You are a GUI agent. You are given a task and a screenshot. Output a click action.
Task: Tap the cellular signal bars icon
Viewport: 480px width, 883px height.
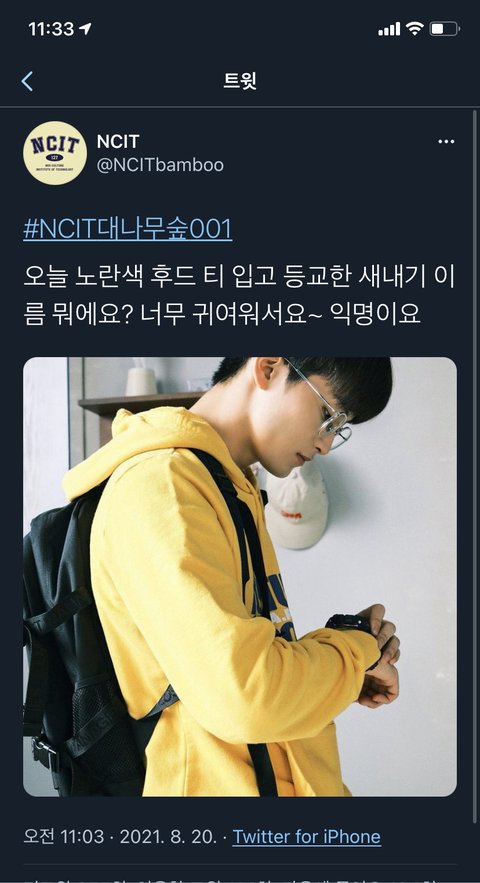coord(389,29)
